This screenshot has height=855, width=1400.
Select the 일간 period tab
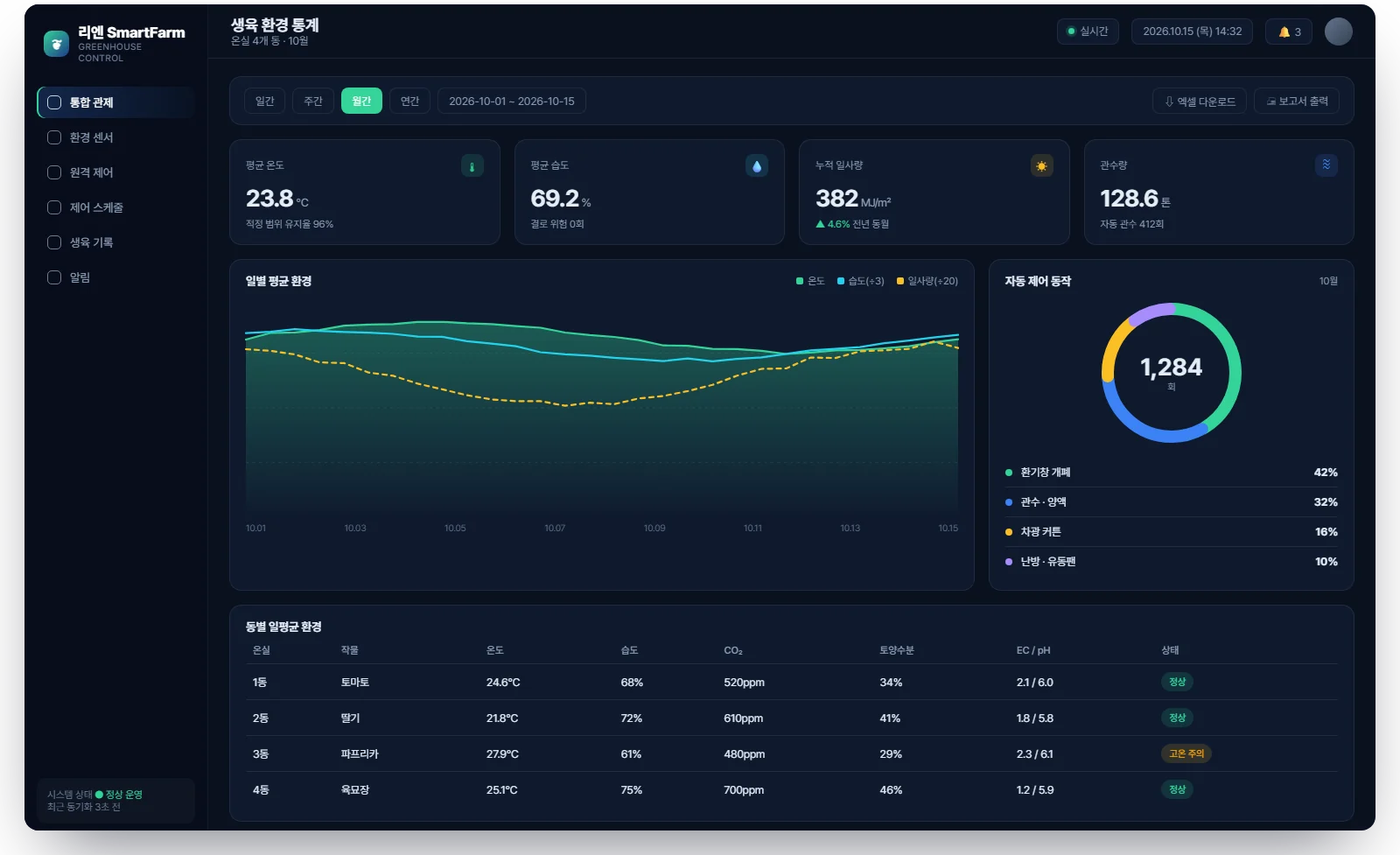pyautogui.click(x=264, y=101)
